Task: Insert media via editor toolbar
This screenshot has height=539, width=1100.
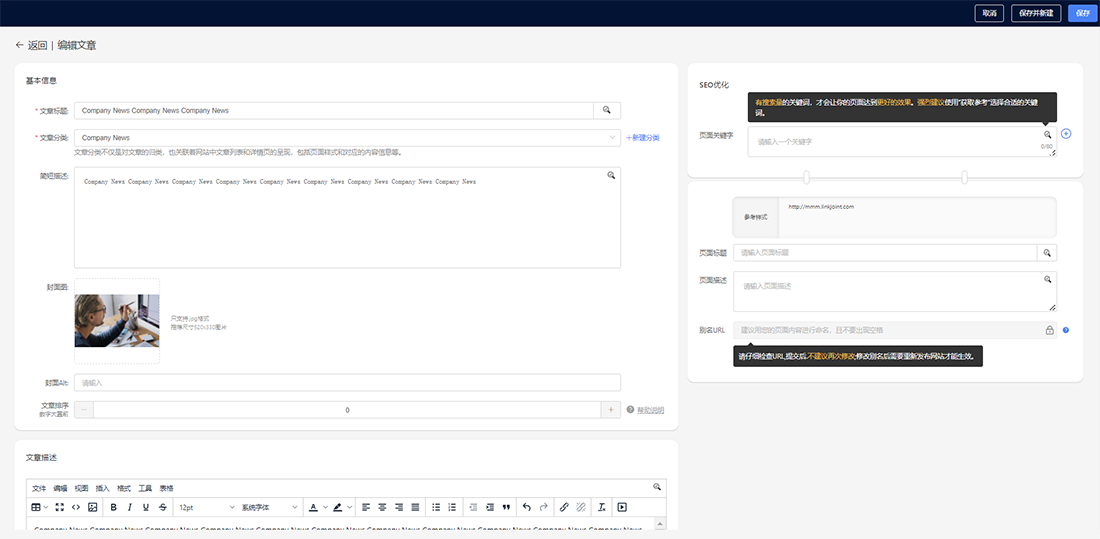Action: [x=622, y=507]
